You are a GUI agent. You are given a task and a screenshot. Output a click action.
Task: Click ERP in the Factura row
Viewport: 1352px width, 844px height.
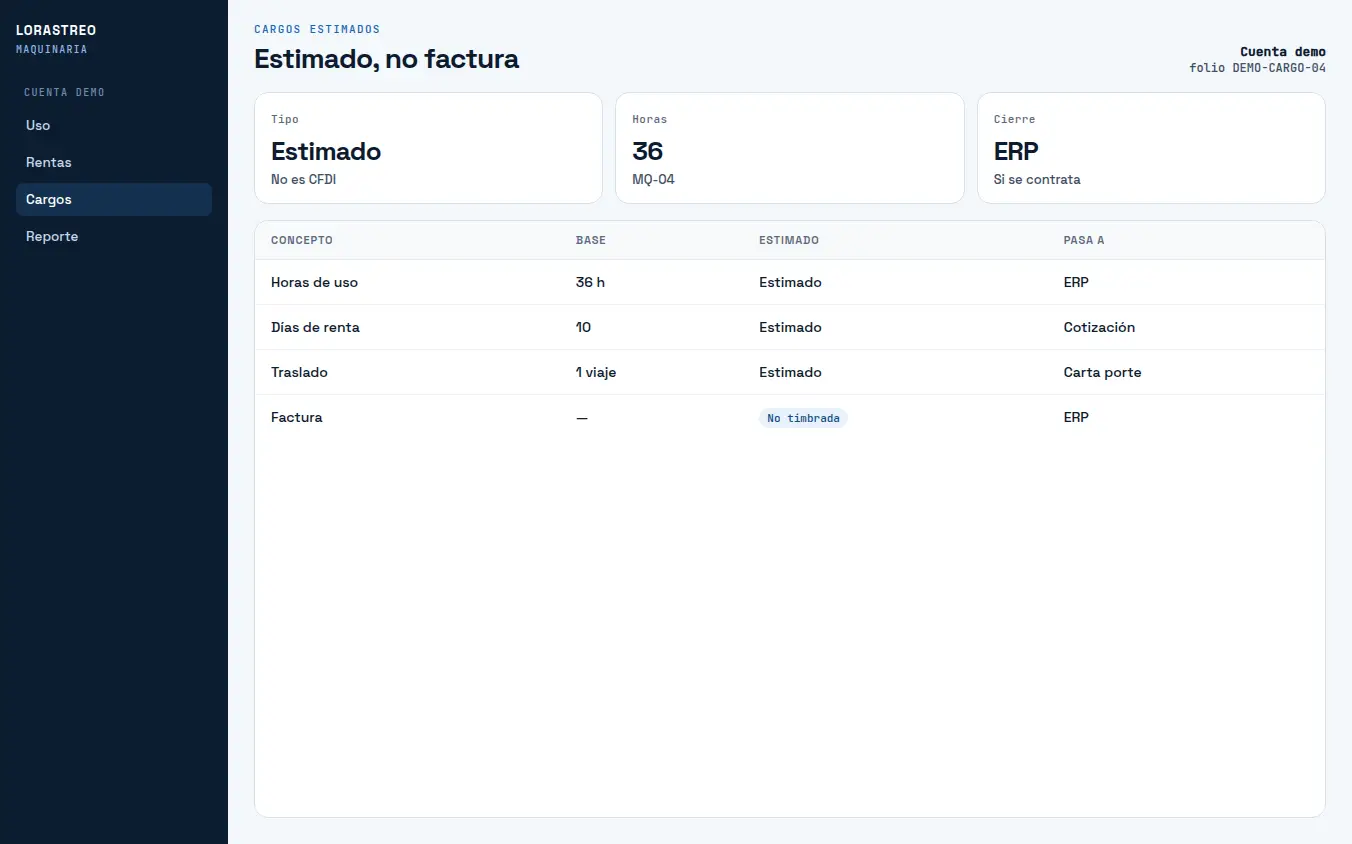(x=1076, y=418)
